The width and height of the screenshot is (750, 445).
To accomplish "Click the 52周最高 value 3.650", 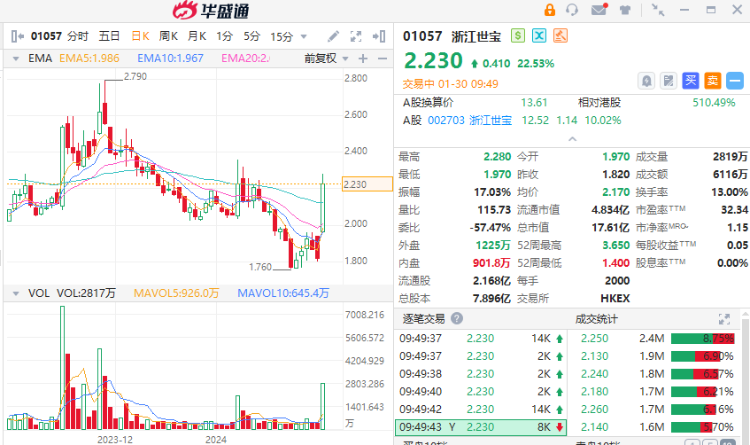I will pyautogui.click(x=616, y=245).
